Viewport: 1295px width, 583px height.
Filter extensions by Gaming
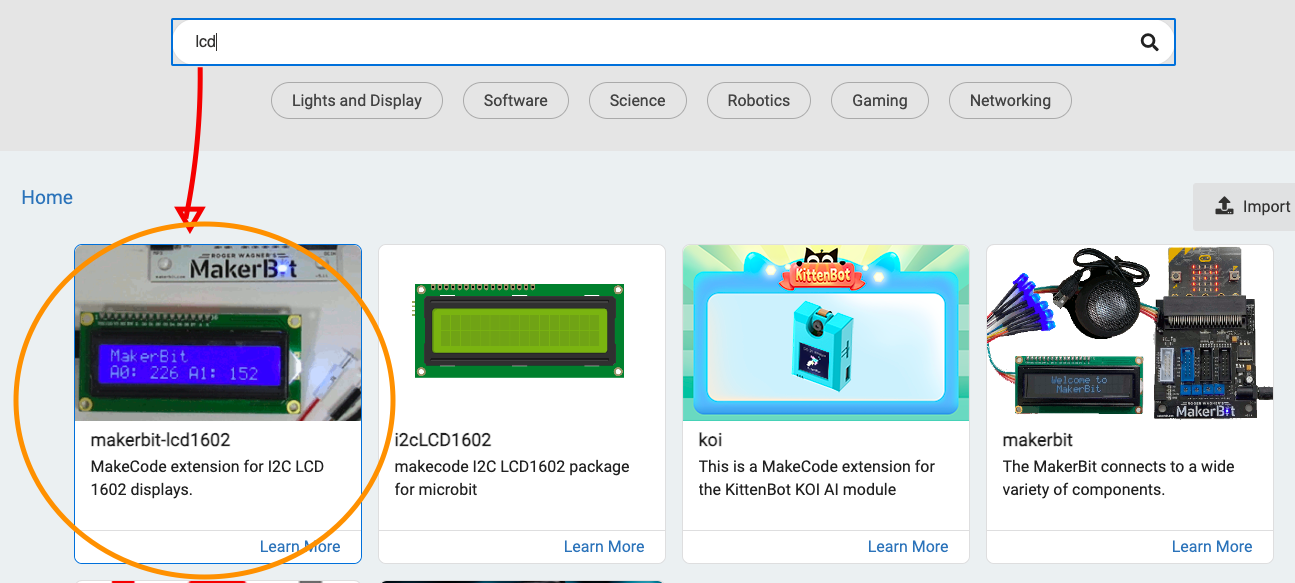tap(880, 100)
